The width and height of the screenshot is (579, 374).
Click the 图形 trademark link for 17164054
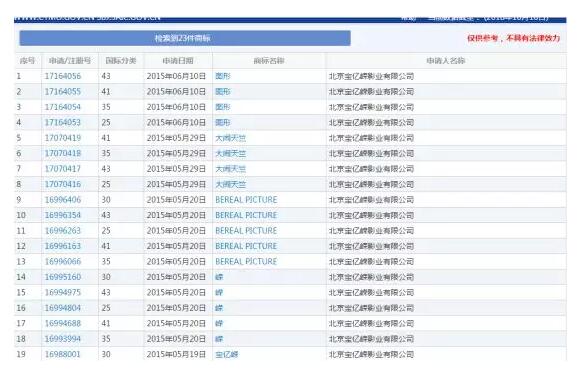click(x=223, y=107)
